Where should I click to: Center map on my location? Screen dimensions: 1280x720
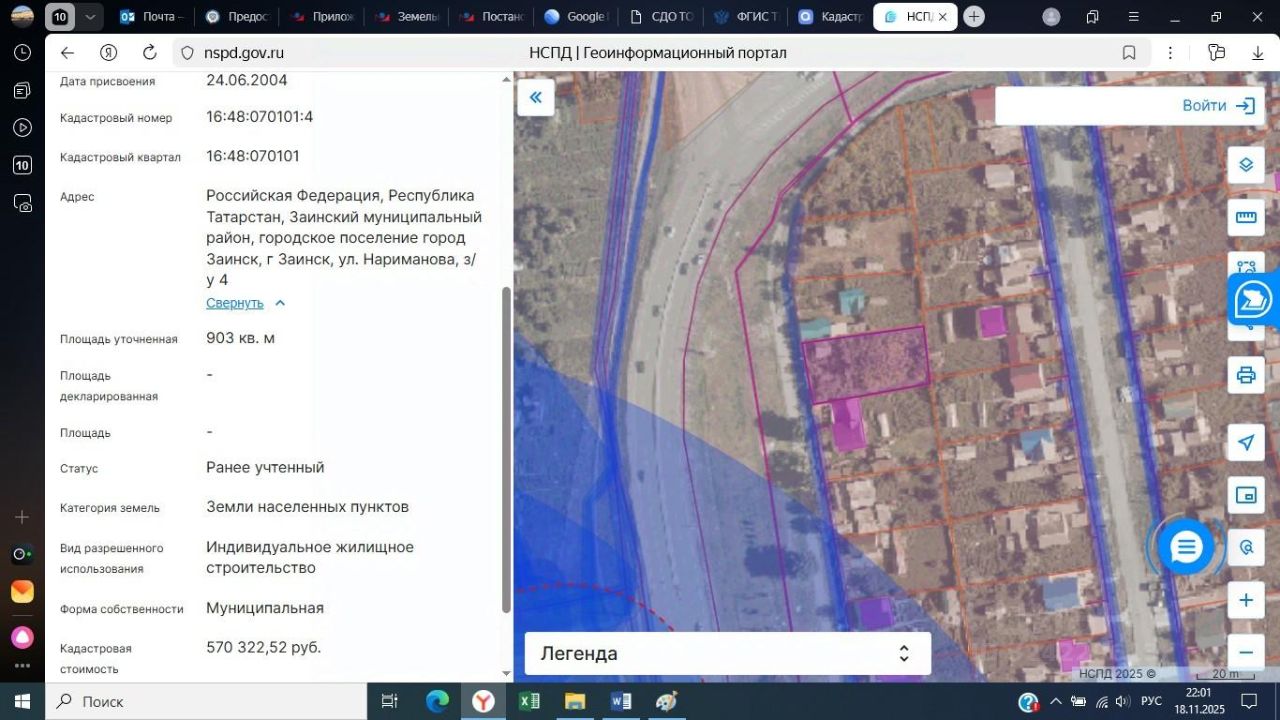pos(1246,443)
